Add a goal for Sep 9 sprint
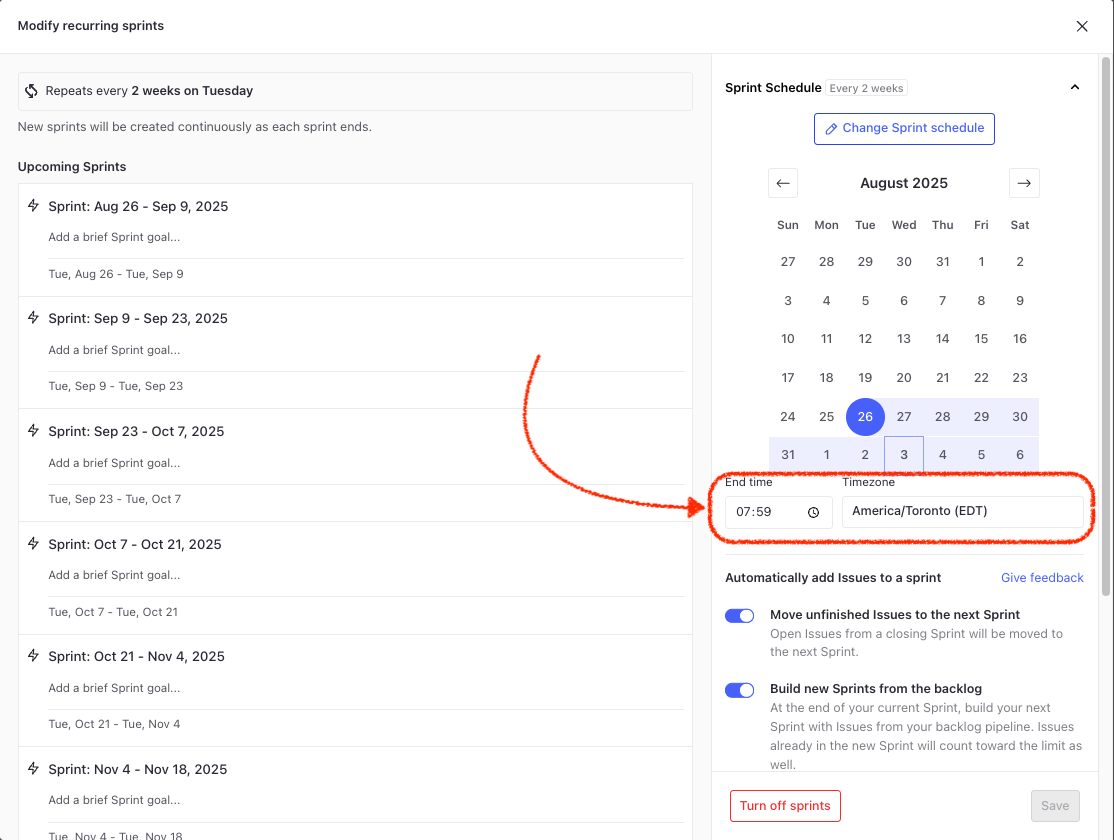 pyautogui.click(x=115, y=350)
